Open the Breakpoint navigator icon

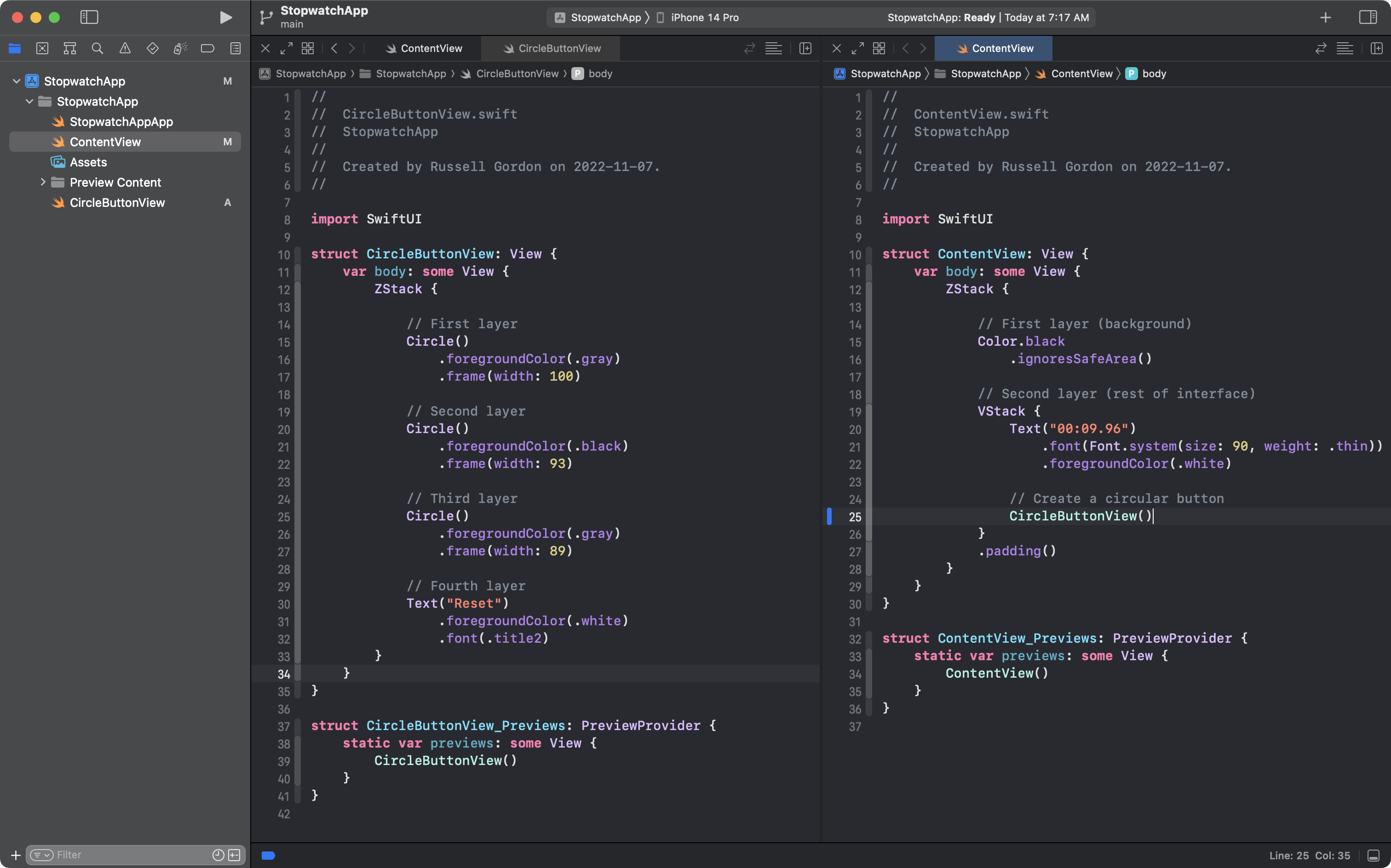(x=207, y=48)
